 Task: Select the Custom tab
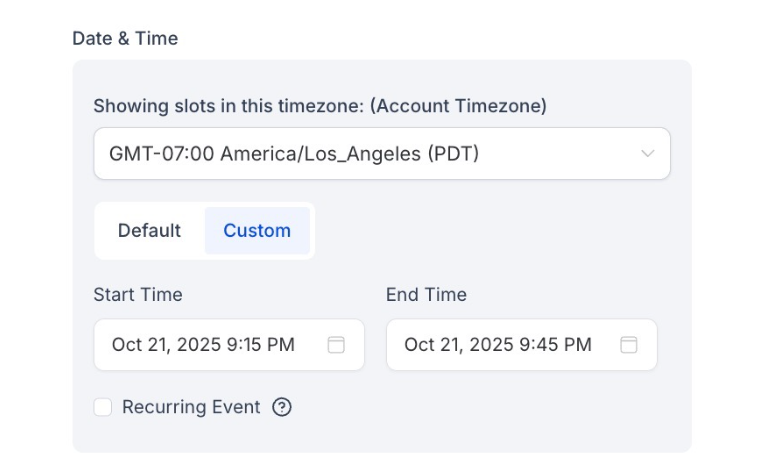click(x=257, y=231)
